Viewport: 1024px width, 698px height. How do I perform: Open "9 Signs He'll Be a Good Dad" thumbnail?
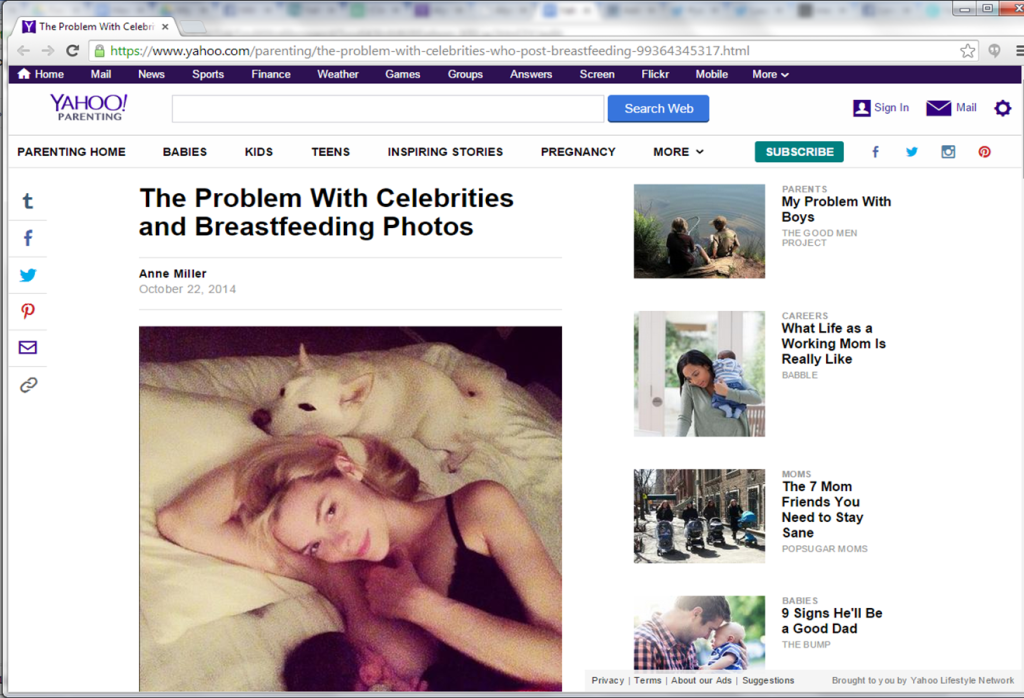coord(699,631)
